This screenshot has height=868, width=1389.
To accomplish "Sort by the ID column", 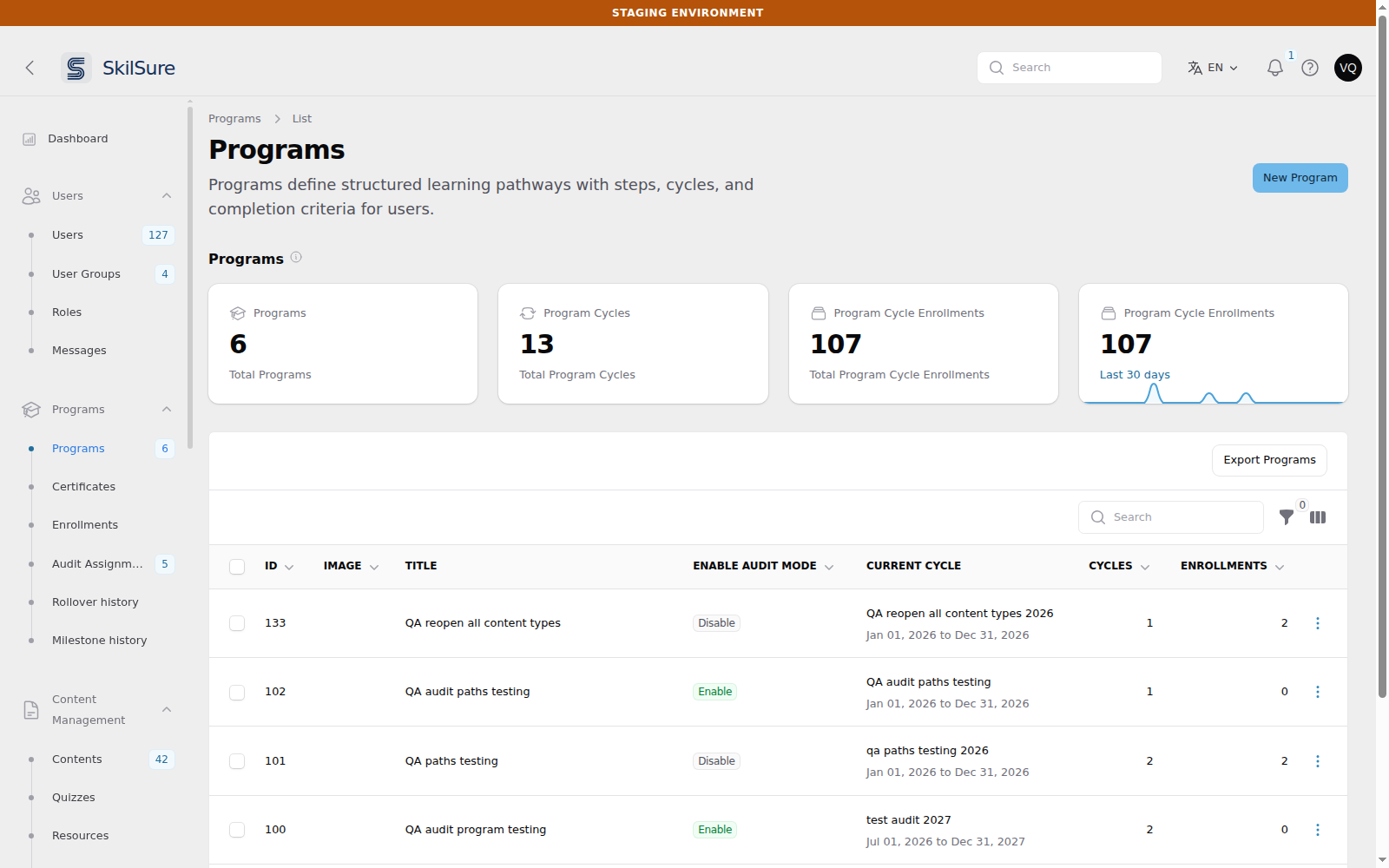I will 279,566.
